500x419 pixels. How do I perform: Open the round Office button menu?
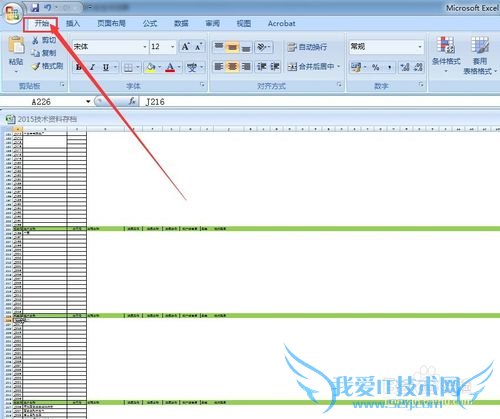[12, 13]
